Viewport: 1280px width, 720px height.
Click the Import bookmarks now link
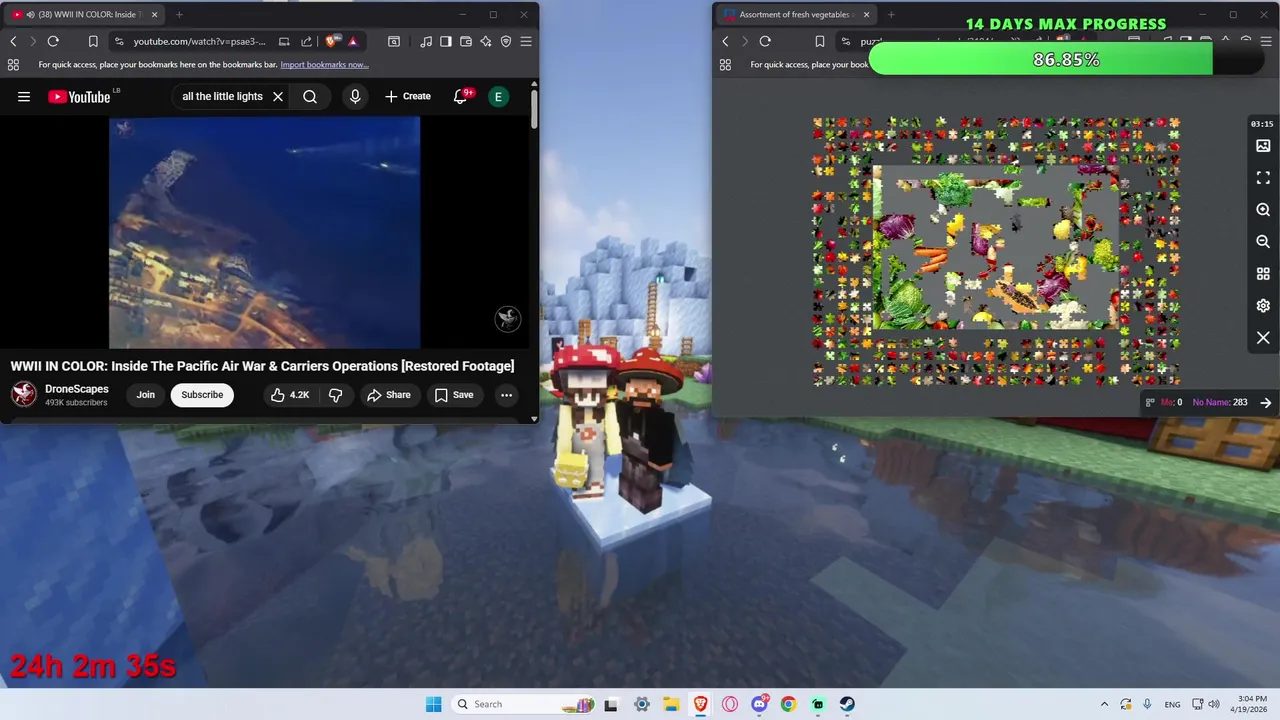[324, 64]
